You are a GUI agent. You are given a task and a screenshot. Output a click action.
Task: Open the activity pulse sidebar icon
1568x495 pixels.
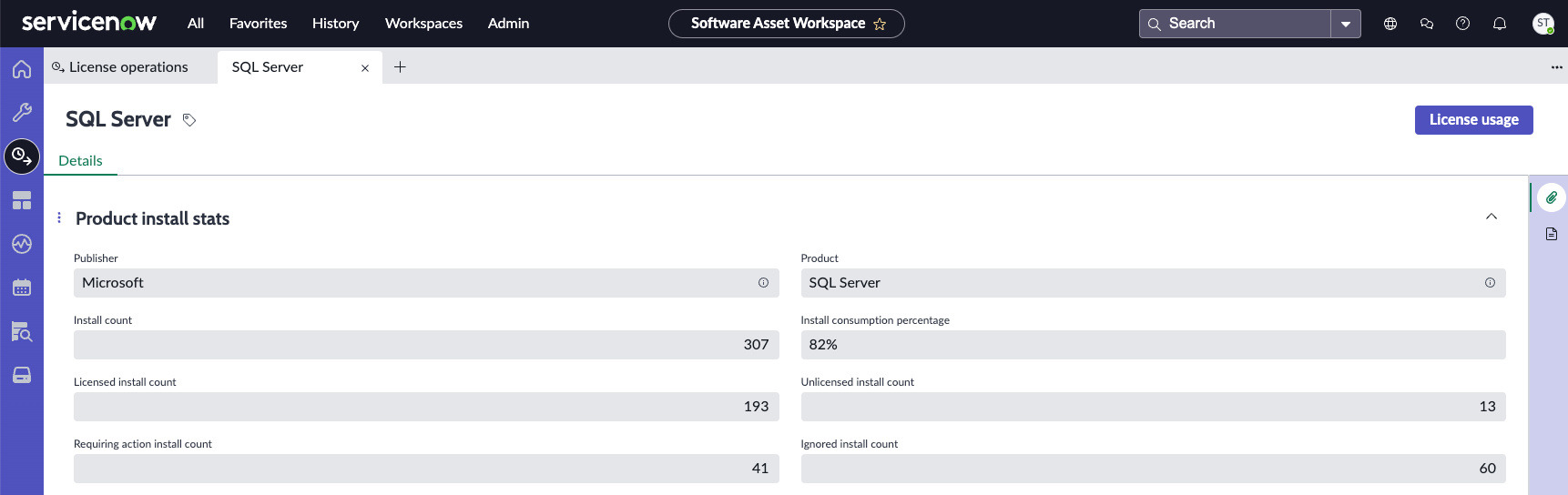click(x=22, y=244)
